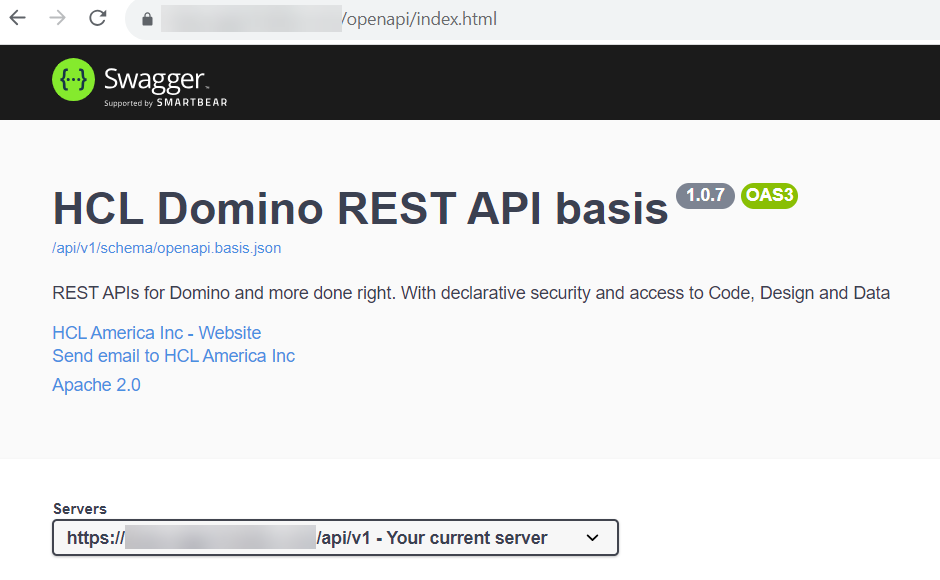This screenshot has width=940, height=580.
Task: Click the padlock site info icon
Action: point(147,20)
